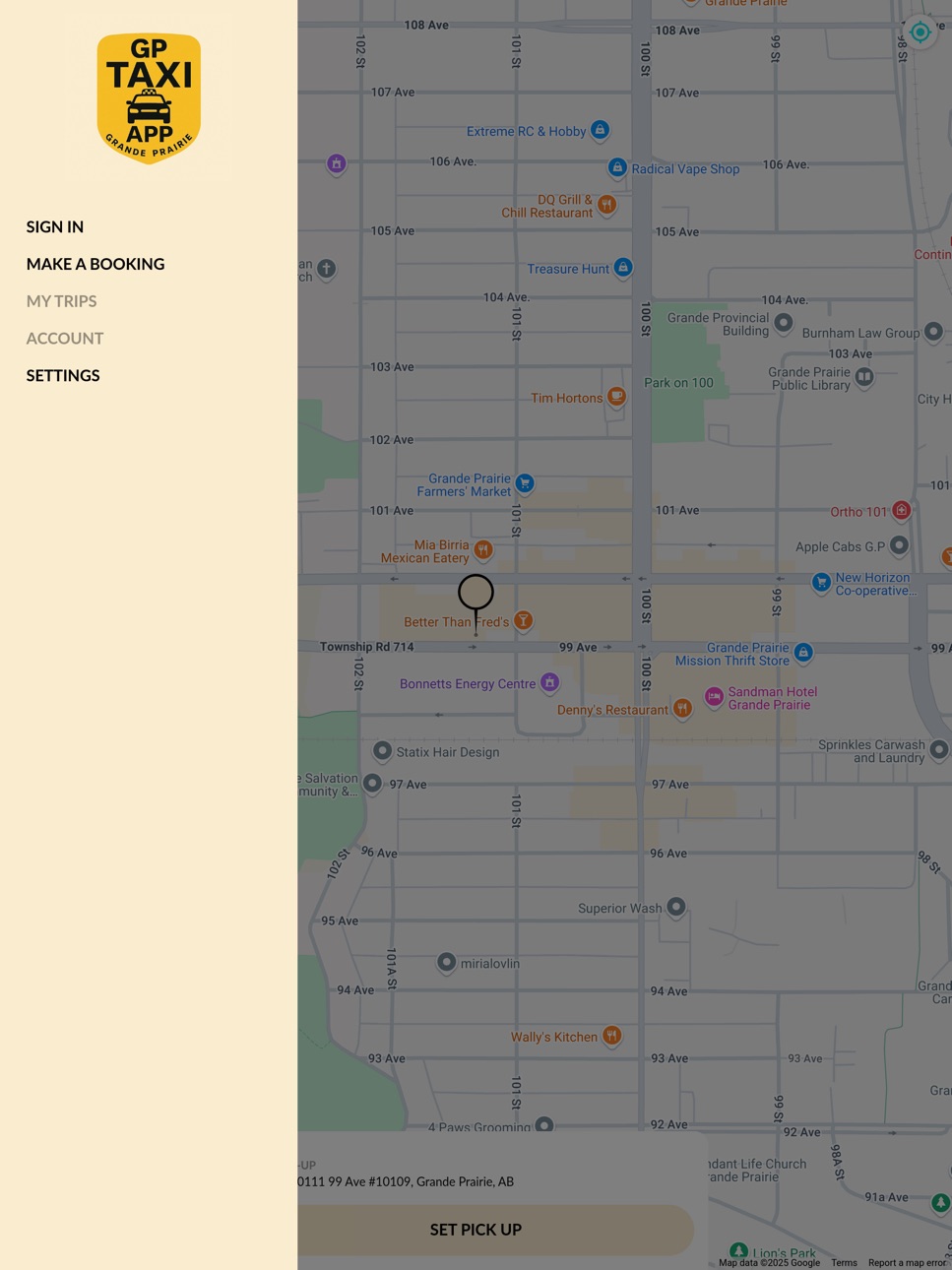
Task: Select the Salvation Army community marker
Action: pyautogui.click(x=372, y=784)
